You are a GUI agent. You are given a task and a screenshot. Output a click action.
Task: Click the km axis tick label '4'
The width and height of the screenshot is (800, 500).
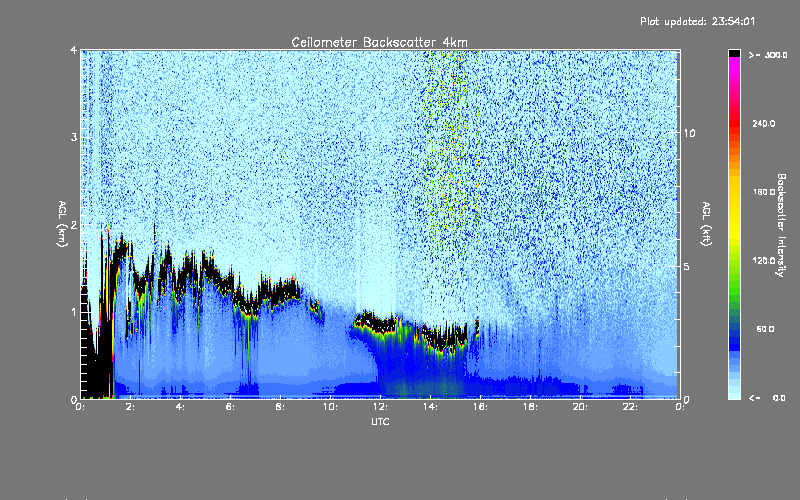click(74, 50)
